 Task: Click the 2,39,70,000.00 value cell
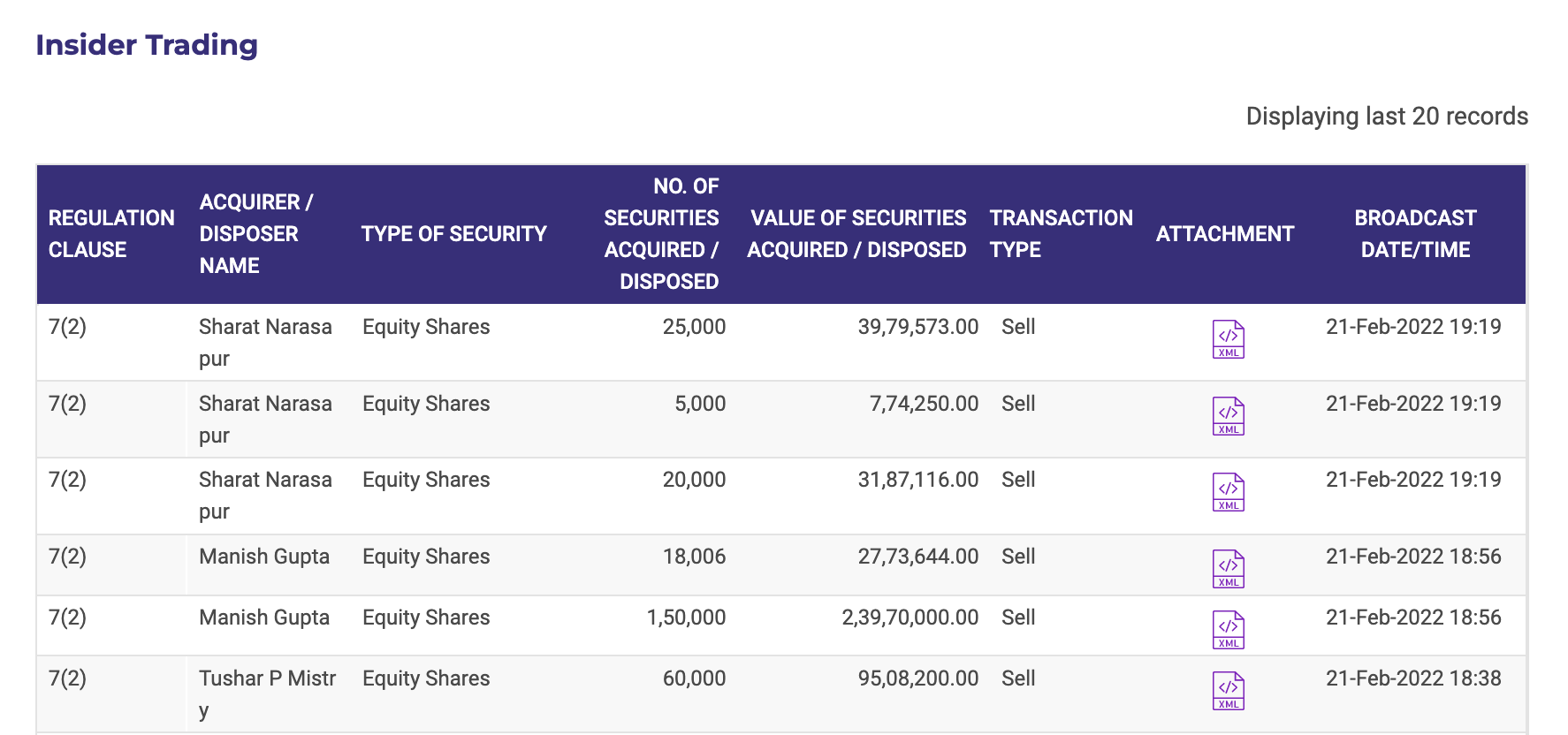coord(910,618)
